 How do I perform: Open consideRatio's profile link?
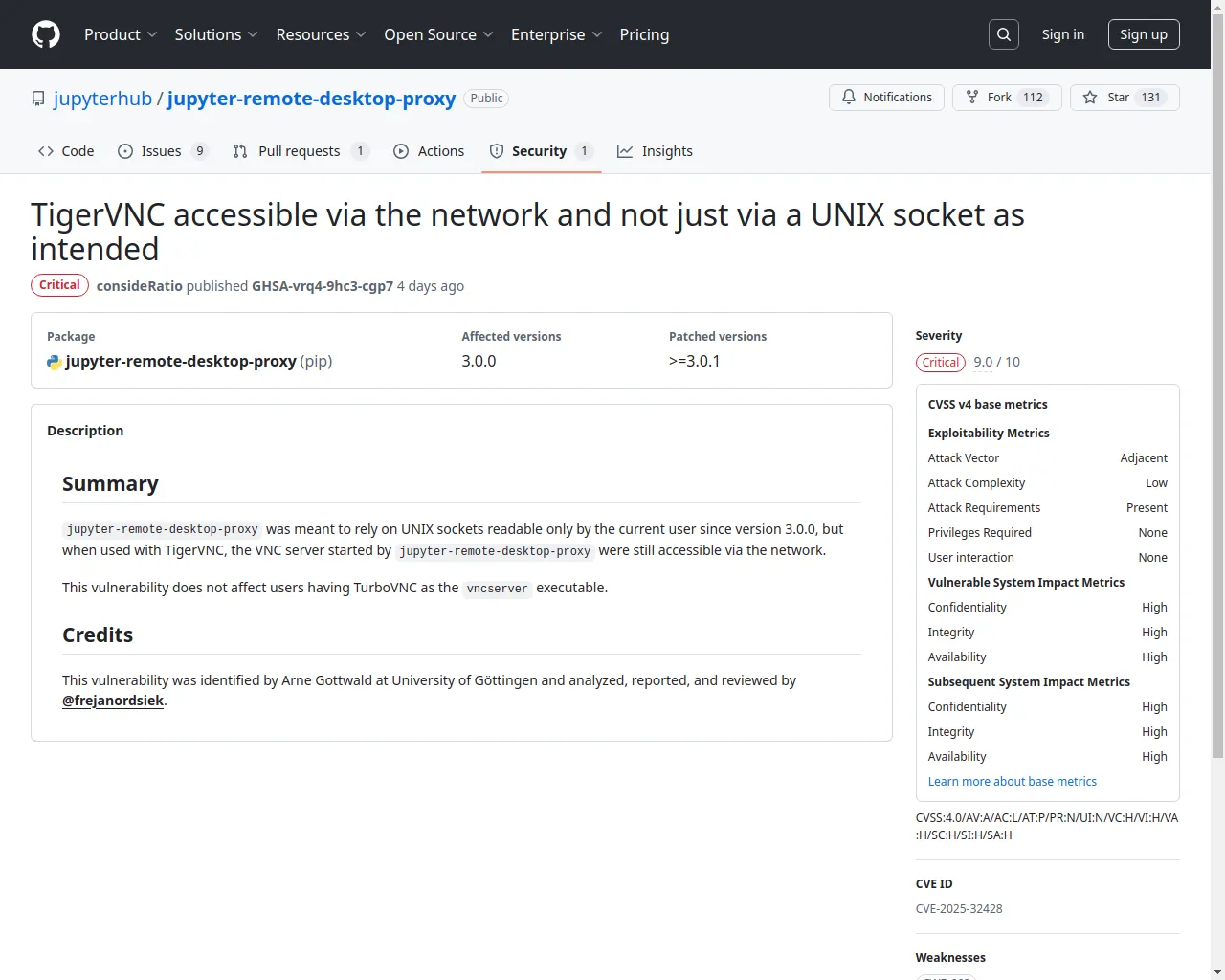click(x=139, y=286)
